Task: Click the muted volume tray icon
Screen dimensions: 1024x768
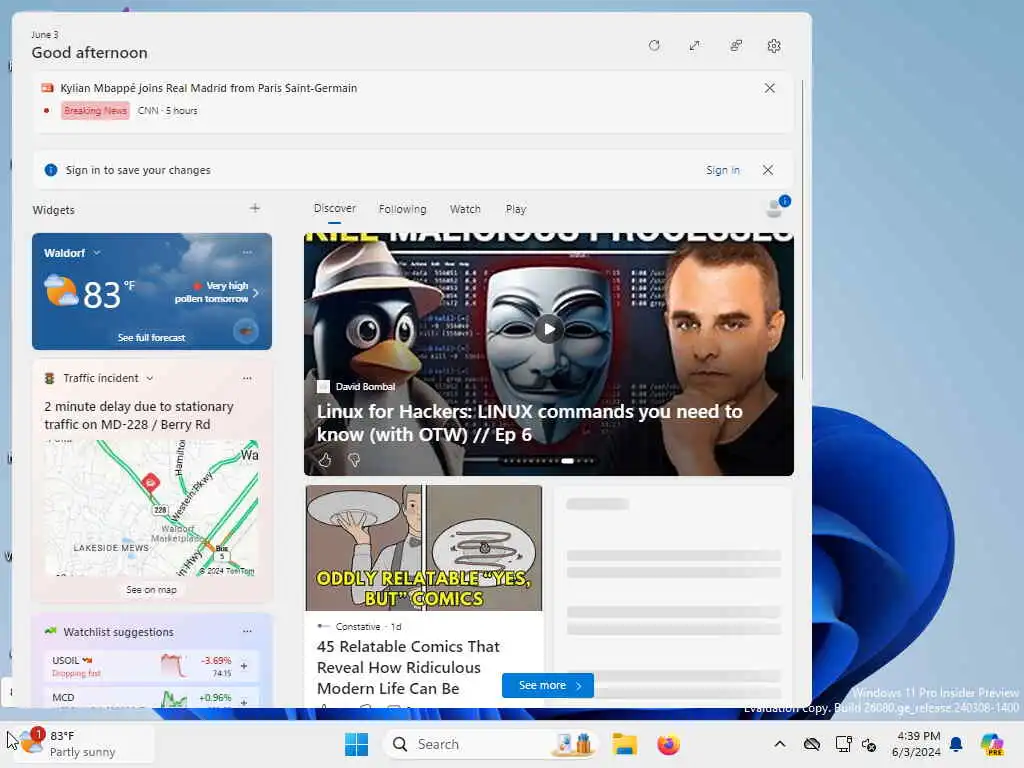Action: click(x=869, y=744)
